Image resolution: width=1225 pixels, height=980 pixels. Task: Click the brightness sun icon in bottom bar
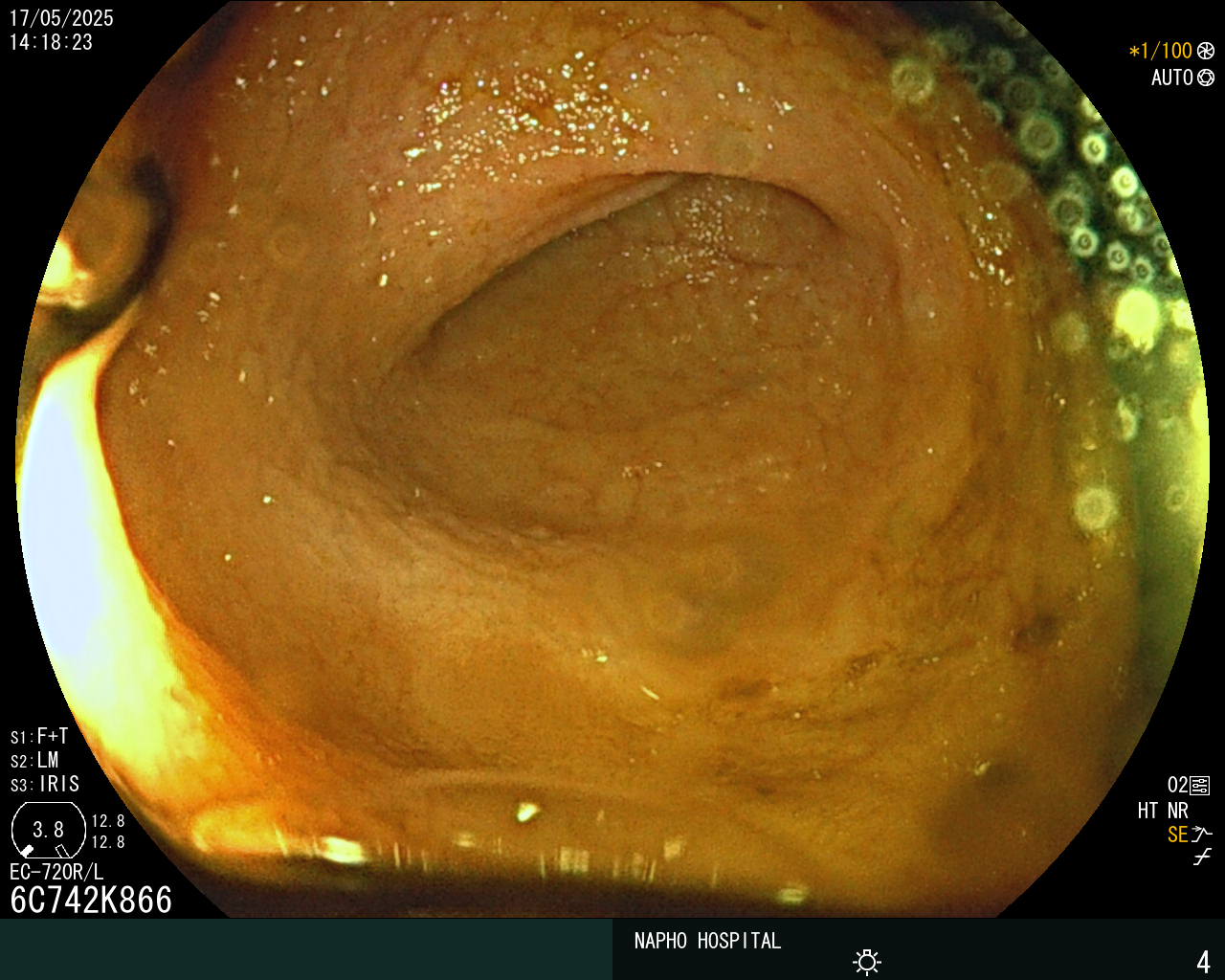click(x=867, y=962)
